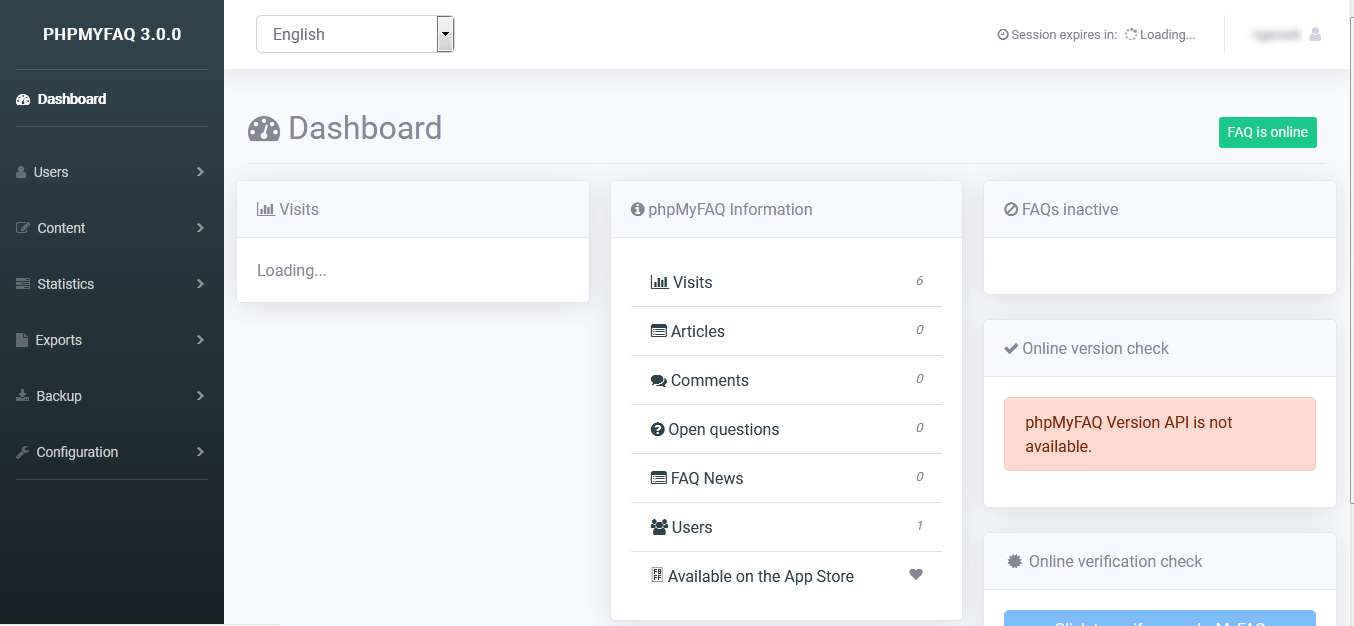Click the session clock icon
This screenshot has height=626, width=1354.
pos(1003,34)
